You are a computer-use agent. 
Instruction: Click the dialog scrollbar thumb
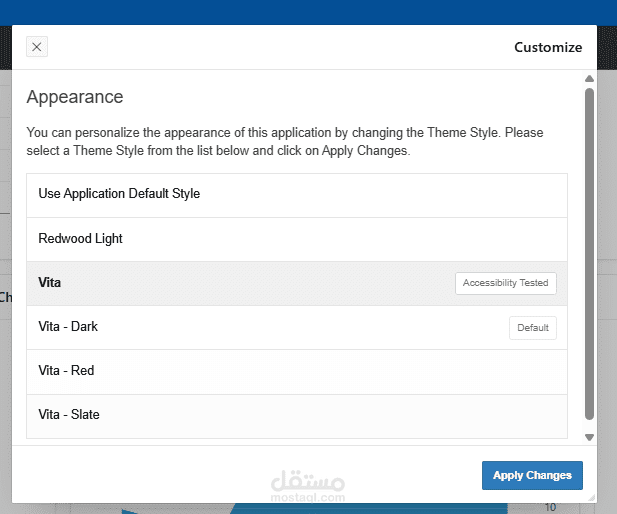coord(589,250)
